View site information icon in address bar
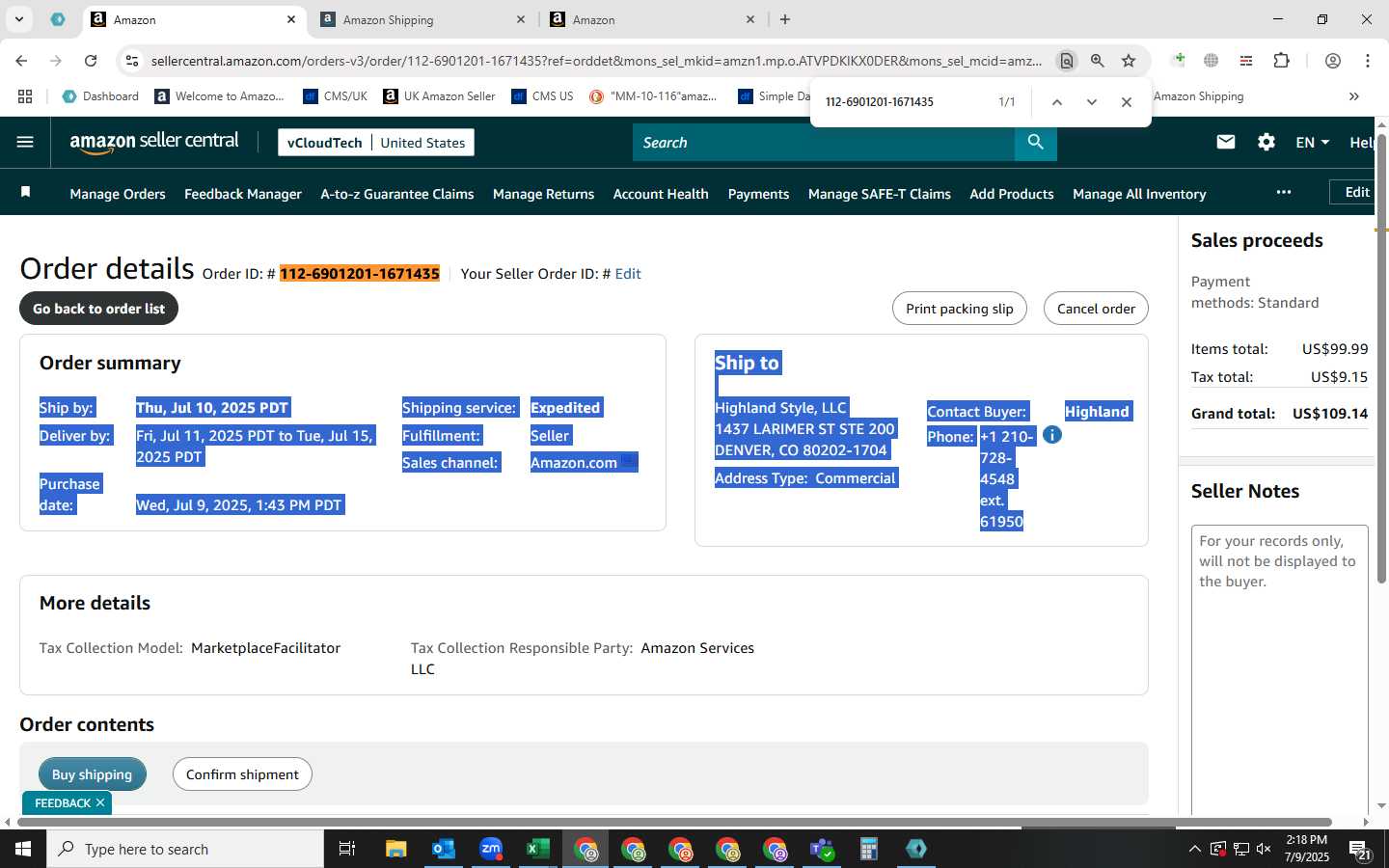Screen dimensions: 1389x868 pyautogui.click(x=132, y=61)
